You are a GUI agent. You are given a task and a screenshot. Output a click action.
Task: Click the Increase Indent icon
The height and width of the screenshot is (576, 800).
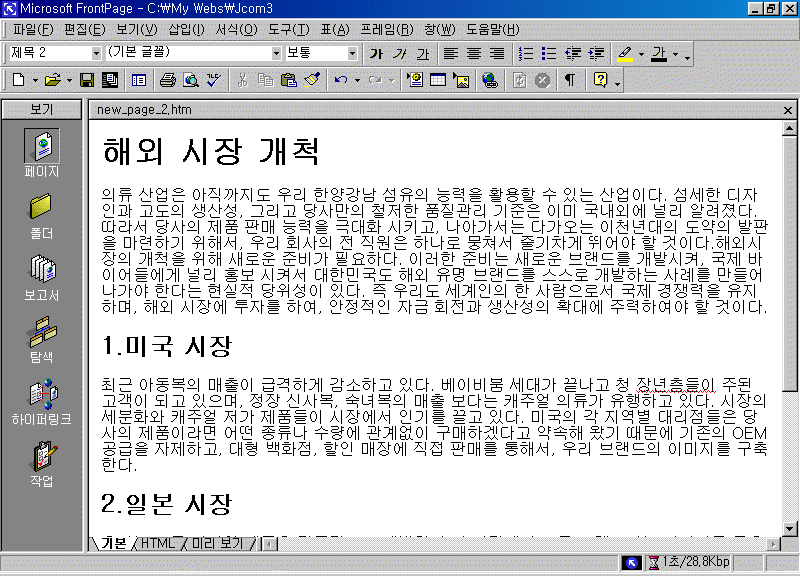tap(595, 53)
